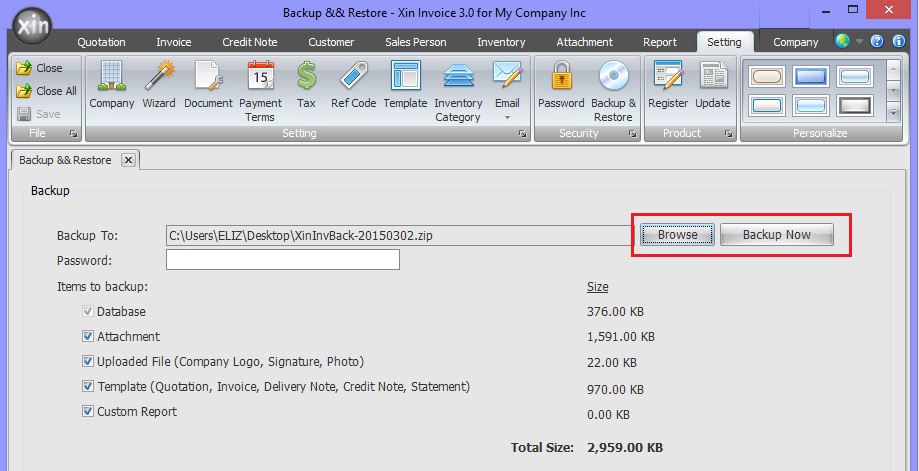Screen dimensions: 919x471
Task: Click the Xin application logo orb
Action: pyautogui.click(x=32, y=26)
